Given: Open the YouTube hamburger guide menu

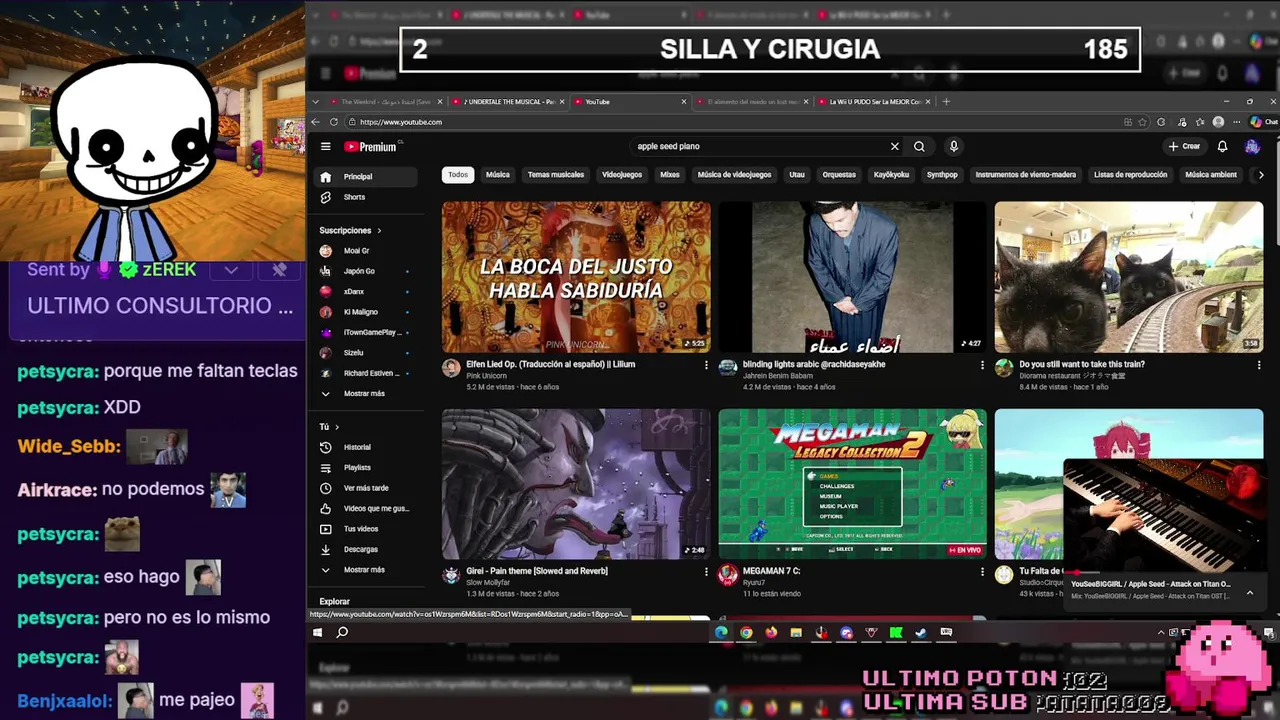Looking at the screenshot, I should click(x=325, y=146).
